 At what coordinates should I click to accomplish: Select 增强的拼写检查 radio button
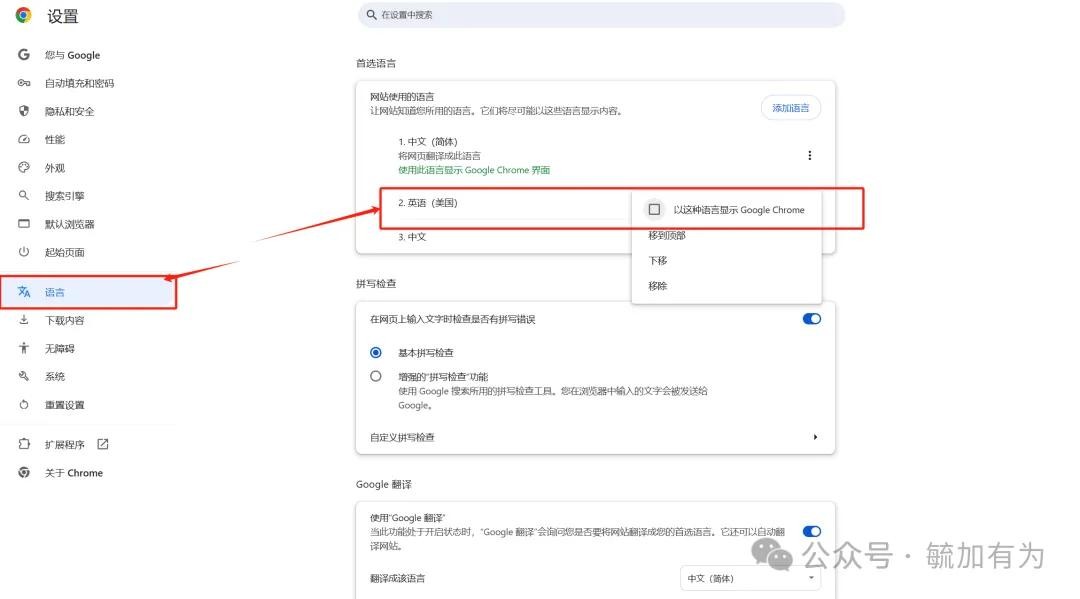click(376, 377)
